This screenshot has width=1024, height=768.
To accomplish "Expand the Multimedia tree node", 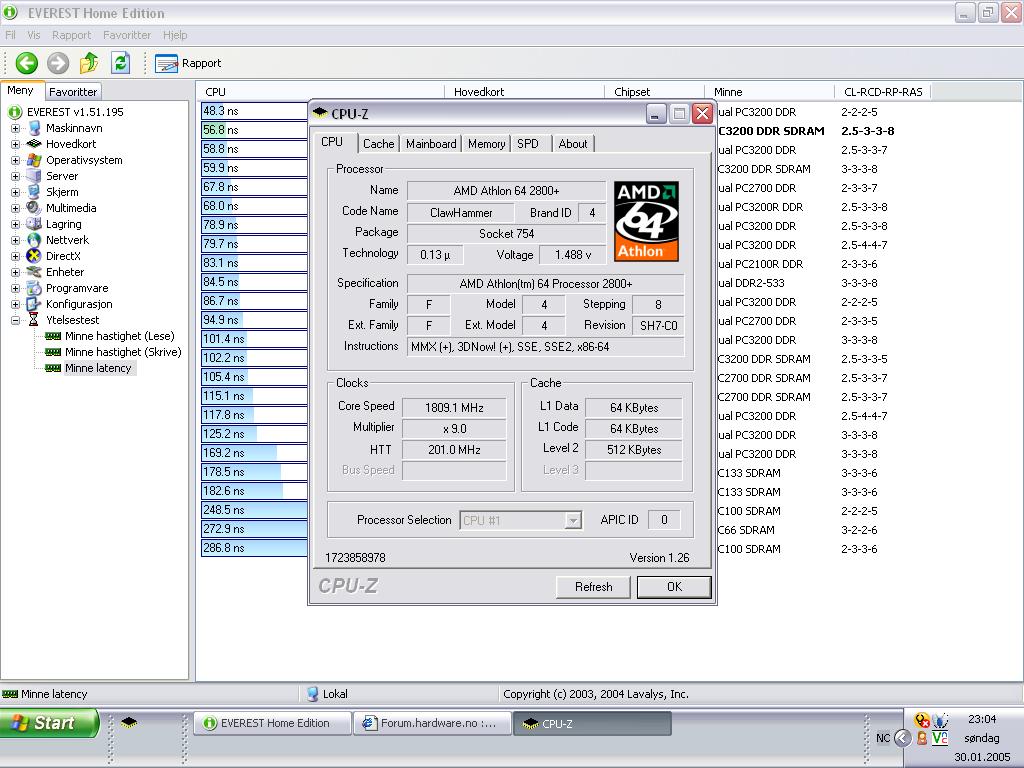I will tap(15, 208).
